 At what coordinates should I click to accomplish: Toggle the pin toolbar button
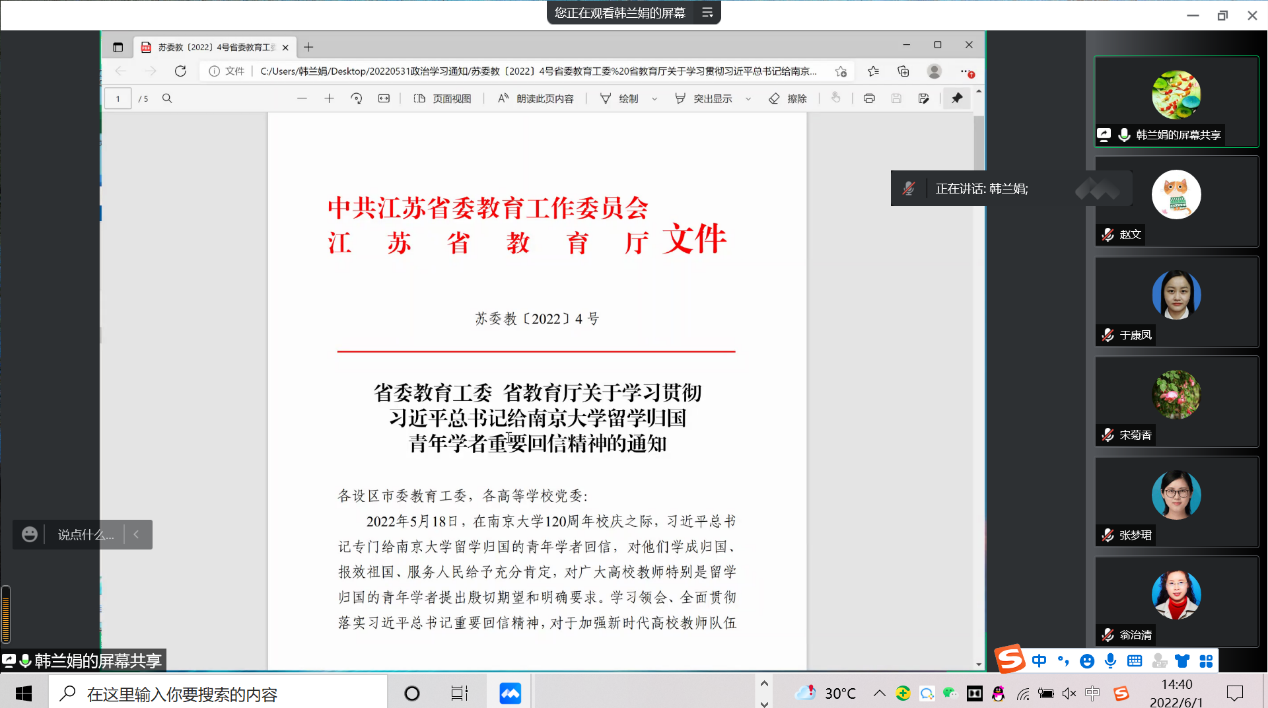pos(957,99)
